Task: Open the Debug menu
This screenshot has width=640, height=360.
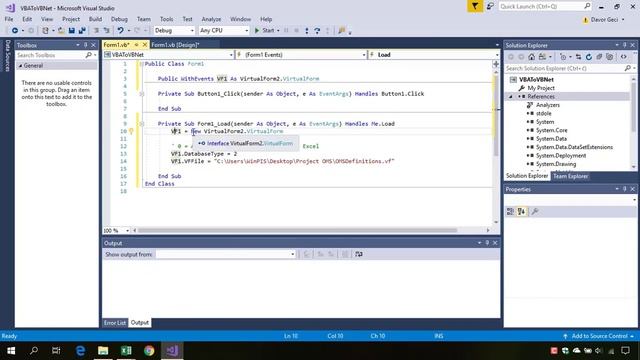Action: click(x=119, y=19)
